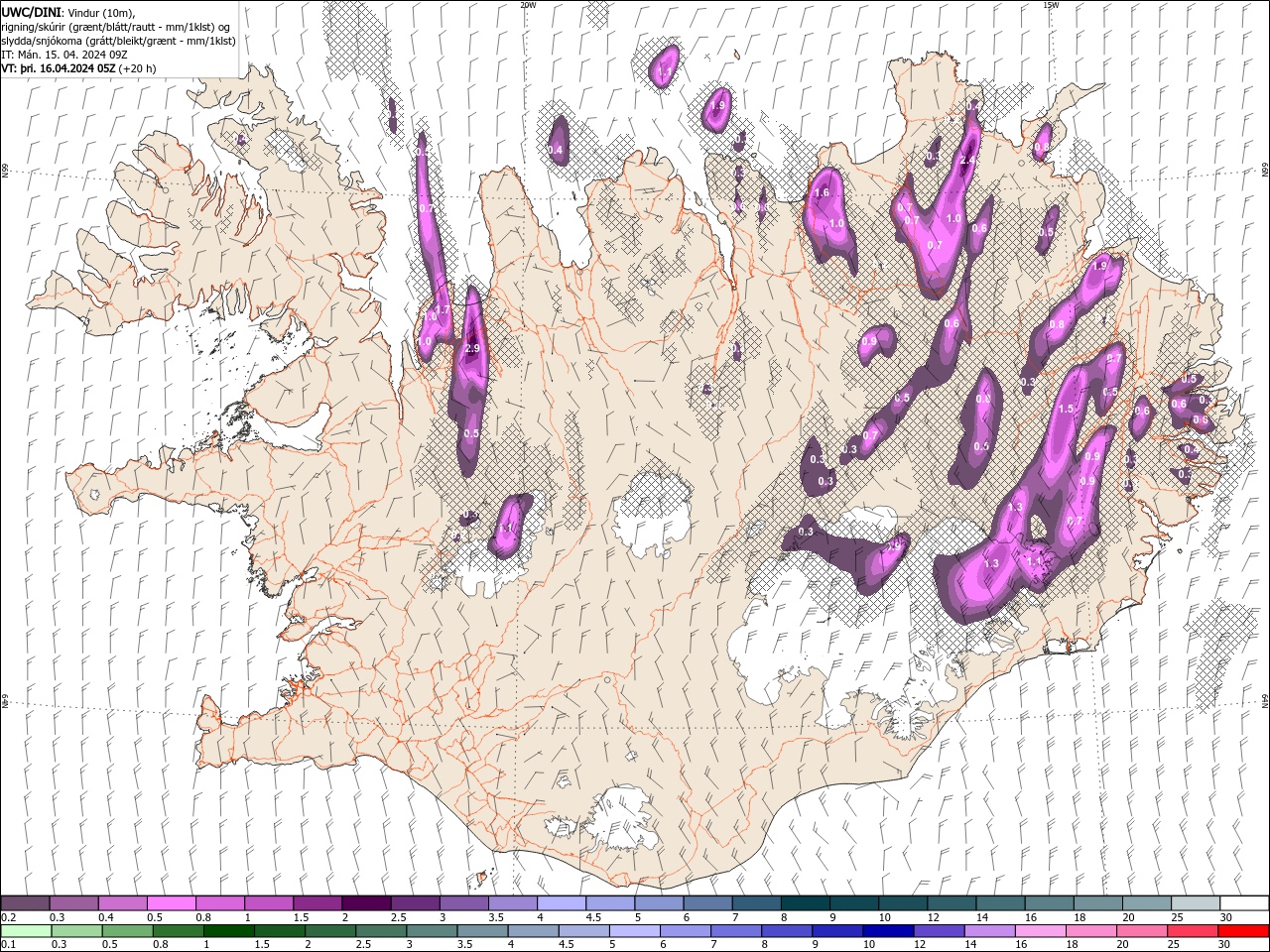Select the darkest green 1 swatch, lower legend row

(228, 931)
